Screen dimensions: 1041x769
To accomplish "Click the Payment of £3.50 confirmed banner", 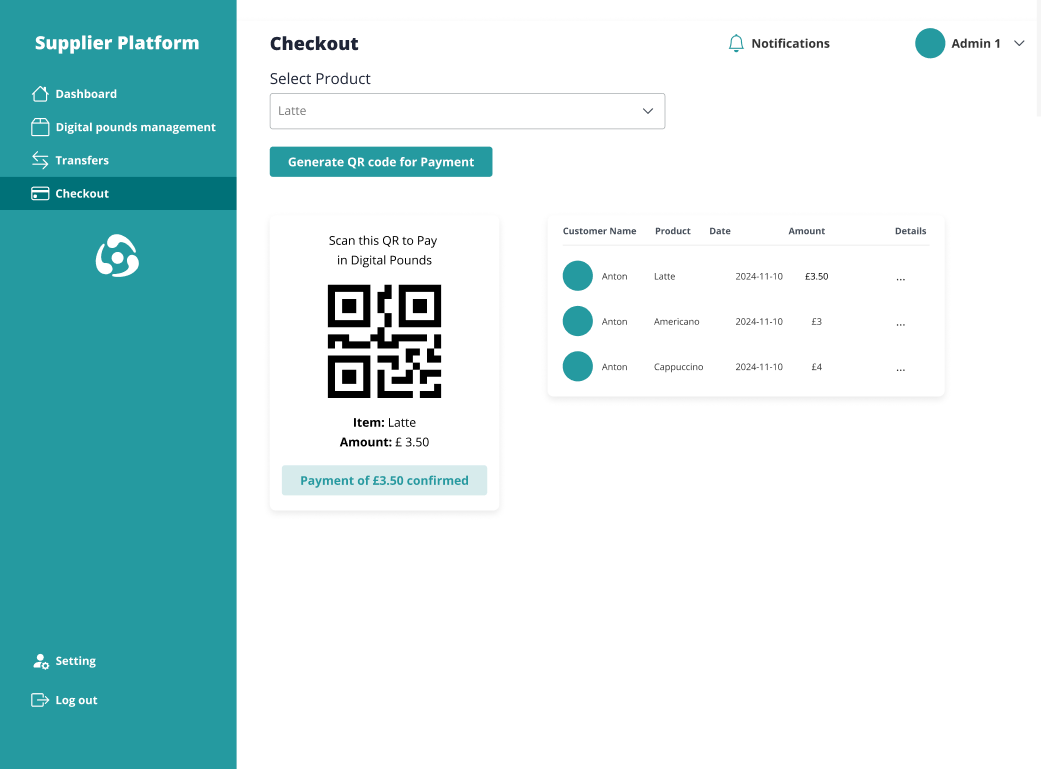I will pos(384,480).
